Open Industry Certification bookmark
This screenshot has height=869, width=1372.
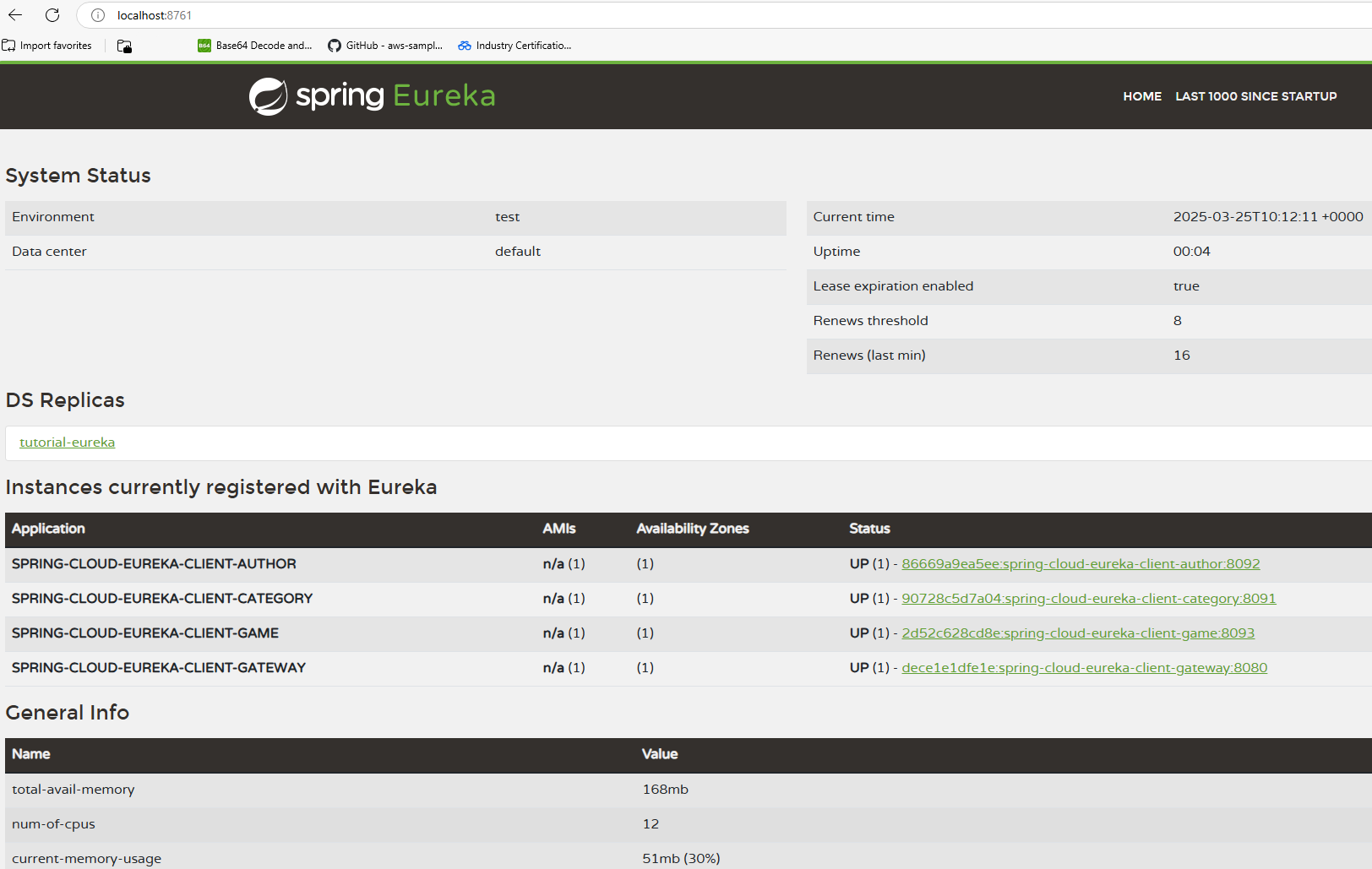[x=514, y=46]
